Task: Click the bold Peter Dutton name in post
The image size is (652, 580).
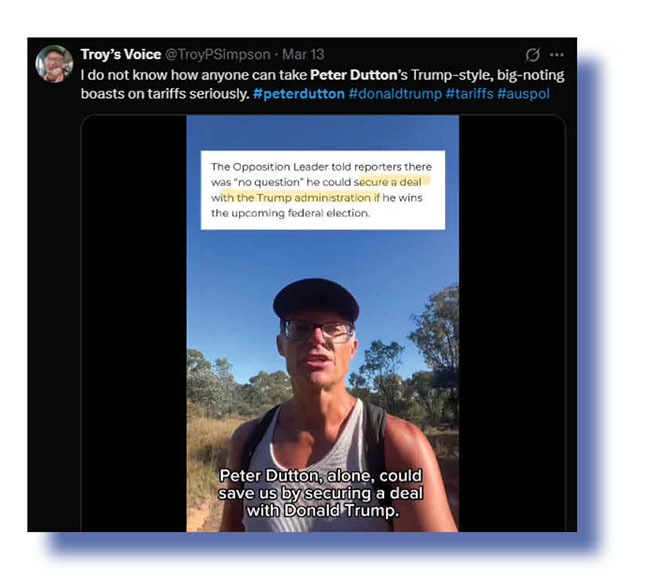Action: (353, 75)
